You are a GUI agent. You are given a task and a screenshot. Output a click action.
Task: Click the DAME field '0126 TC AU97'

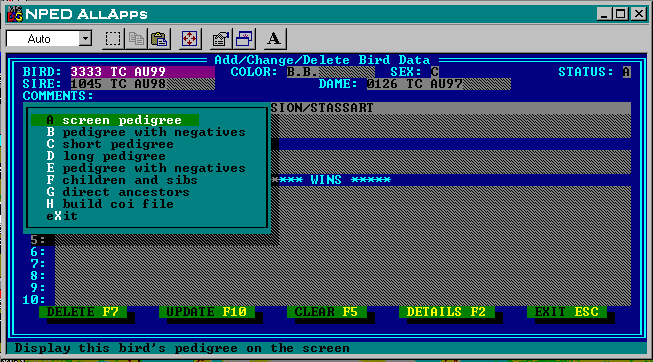(439, 84)
